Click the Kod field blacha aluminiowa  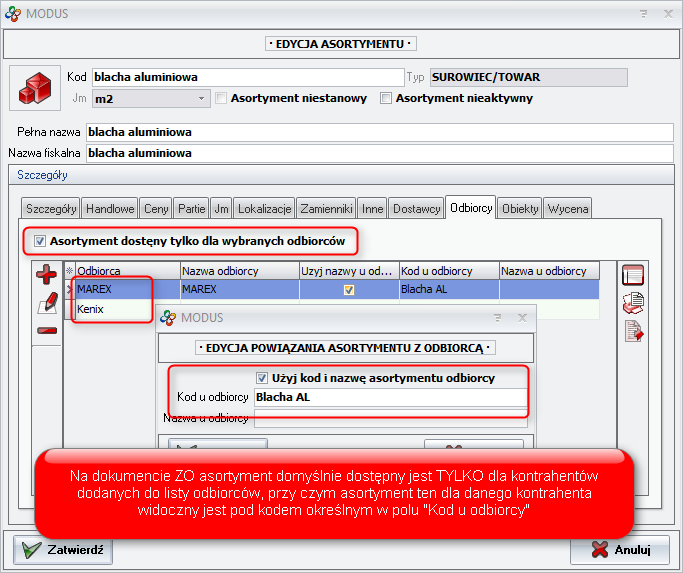248,77
